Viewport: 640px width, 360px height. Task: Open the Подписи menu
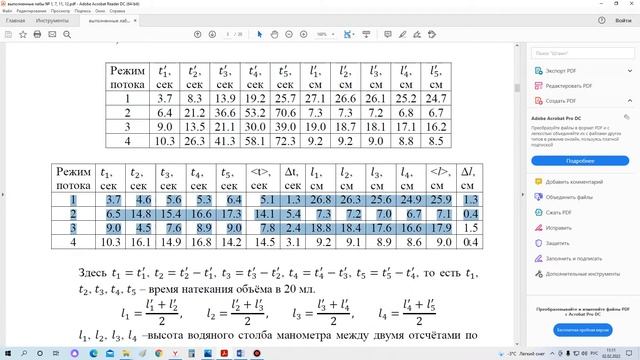82,11
